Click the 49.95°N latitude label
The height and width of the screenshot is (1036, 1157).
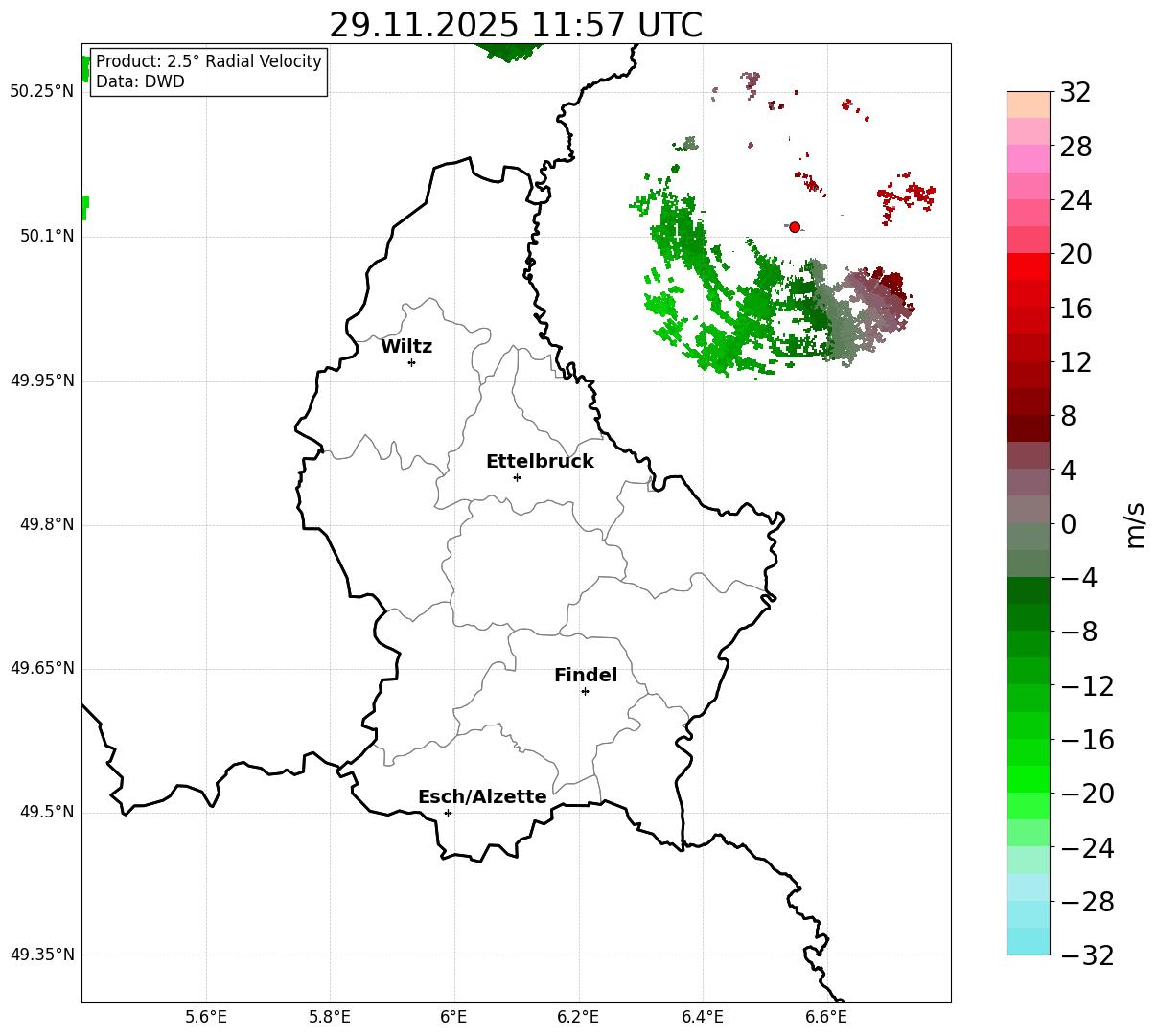coord(42,380)
